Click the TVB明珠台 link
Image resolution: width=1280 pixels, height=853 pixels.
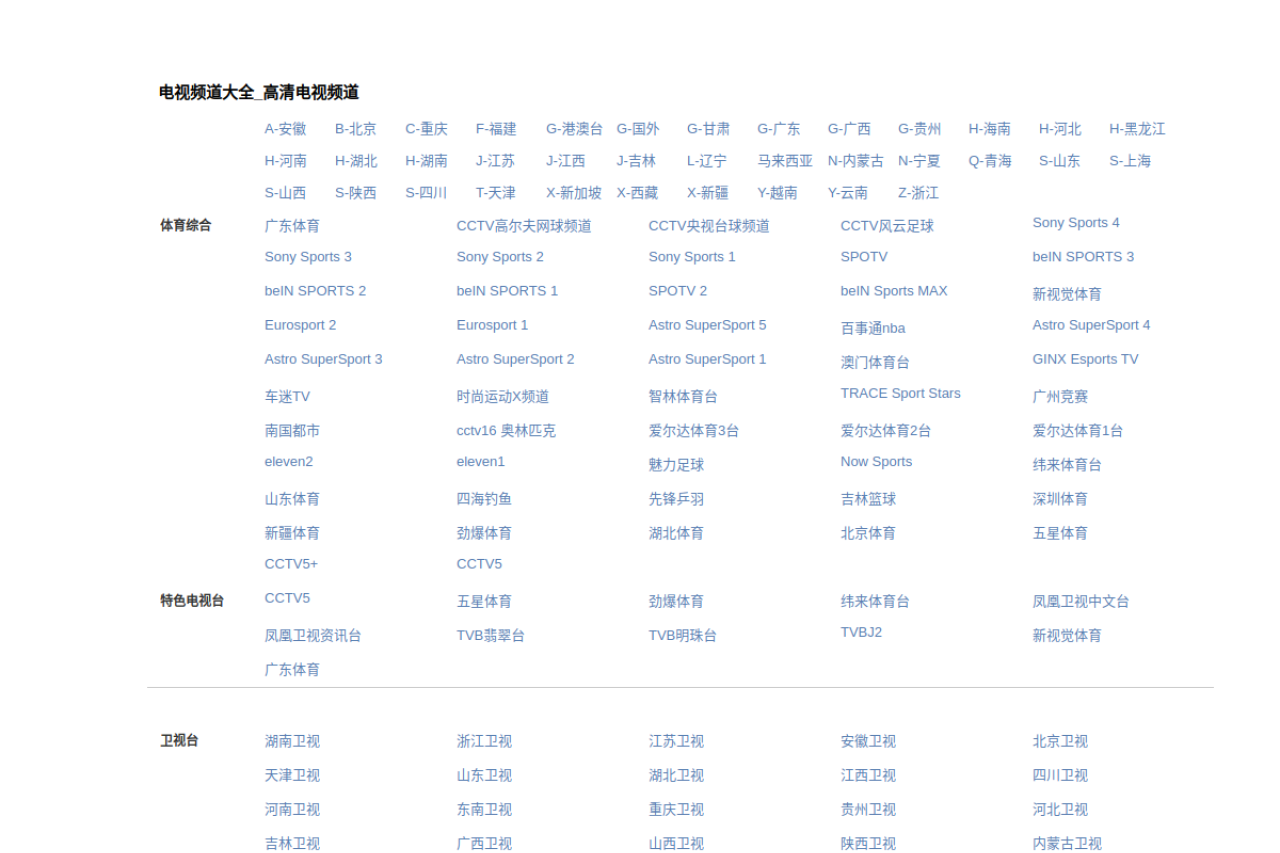pos(682,635)
